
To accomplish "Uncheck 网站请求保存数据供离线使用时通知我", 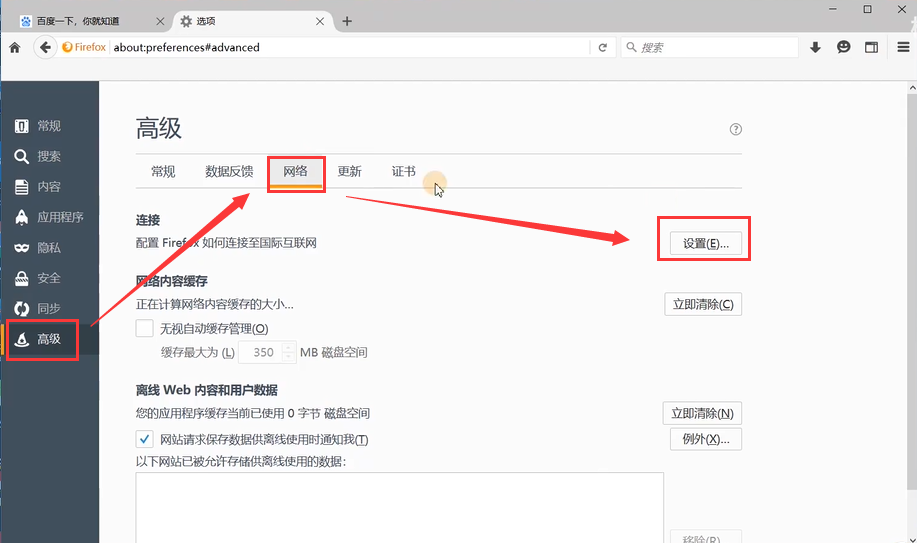I will pyautogui.click(x=145, y=439).
